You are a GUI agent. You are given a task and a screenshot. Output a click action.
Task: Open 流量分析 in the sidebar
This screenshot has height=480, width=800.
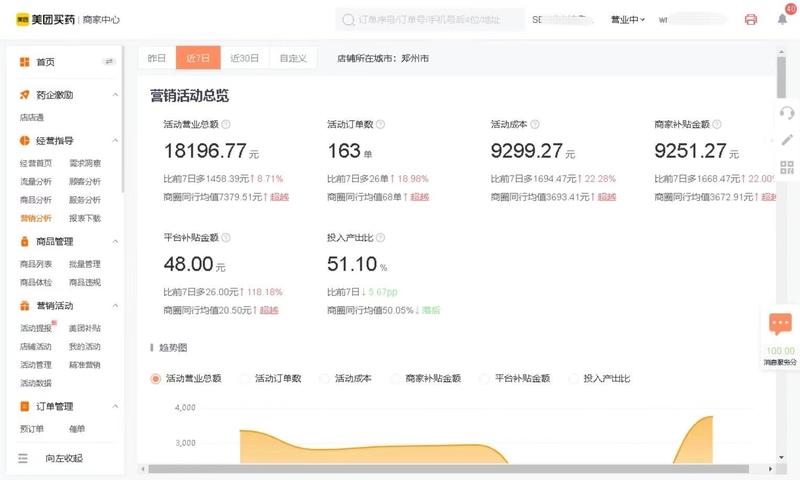[x=36, y=181]
